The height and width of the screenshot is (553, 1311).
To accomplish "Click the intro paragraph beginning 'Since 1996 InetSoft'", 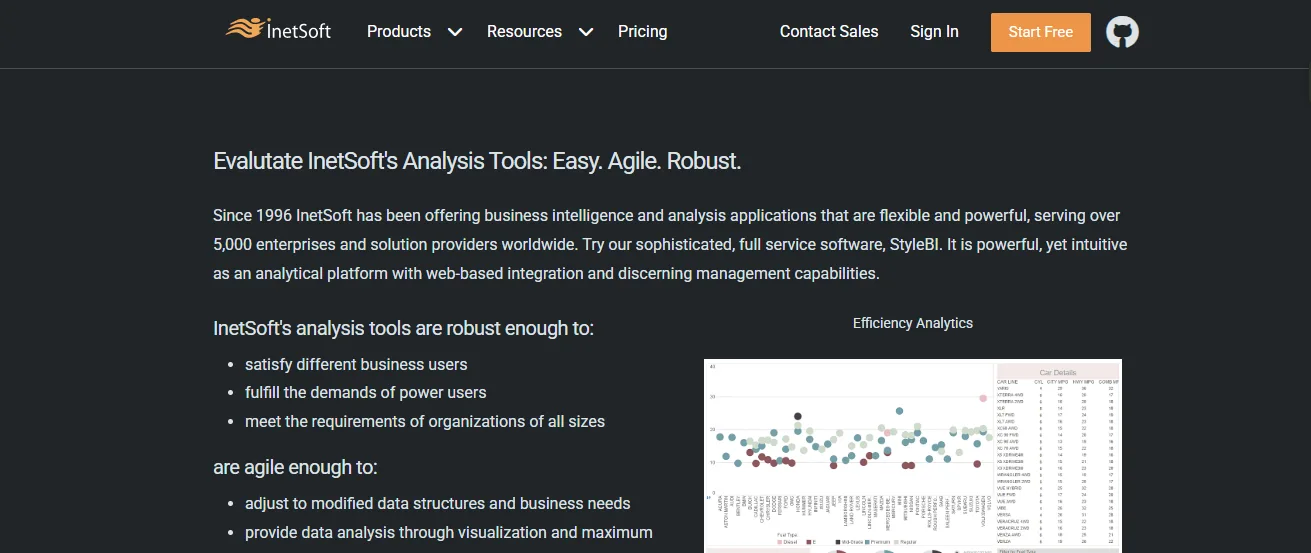I will pos(670,244).
